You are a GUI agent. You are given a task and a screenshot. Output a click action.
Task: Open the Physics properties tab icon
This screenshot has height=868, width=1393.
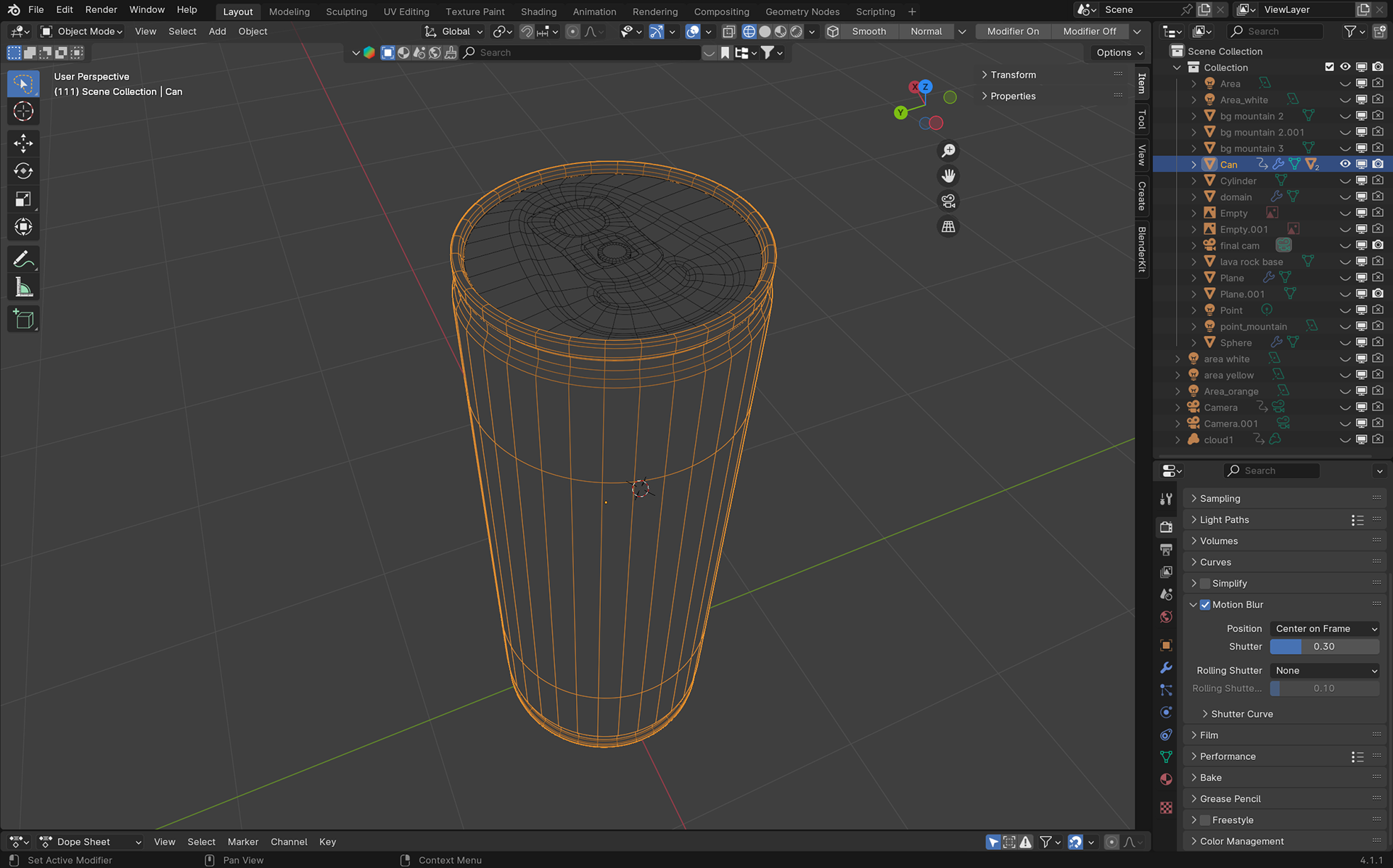click(1166, 712)
